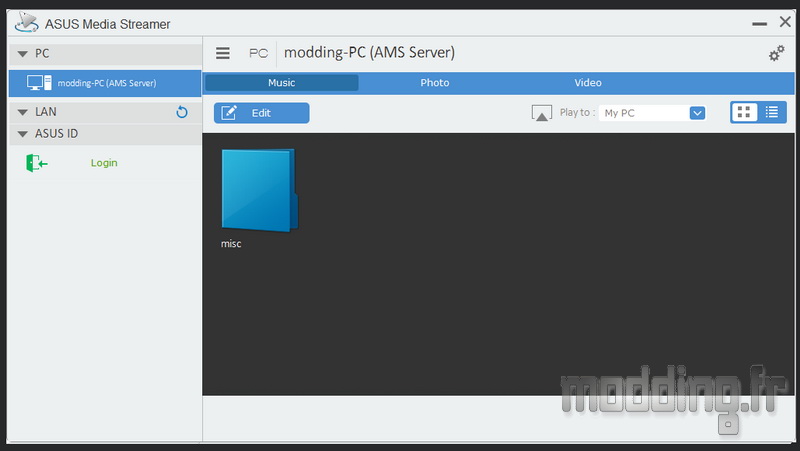The width and height of the screenshot is (800, 451).
Task: Close the ASUS Media Streamer window
Action: [785, 22]
